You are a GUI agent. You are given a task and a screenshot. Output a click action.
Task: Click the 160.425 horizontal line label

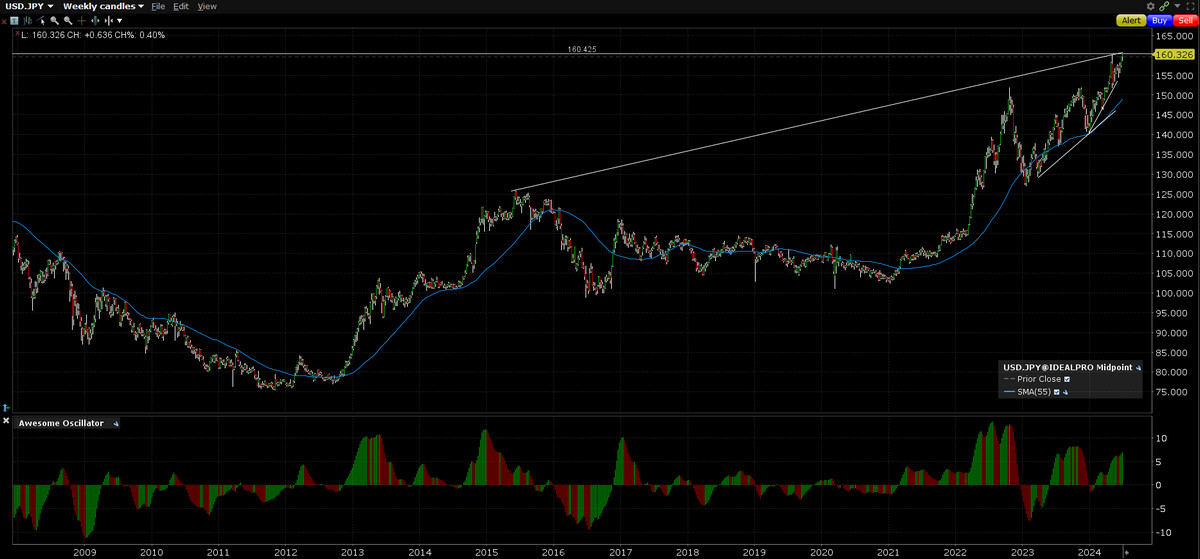point(581,47)
